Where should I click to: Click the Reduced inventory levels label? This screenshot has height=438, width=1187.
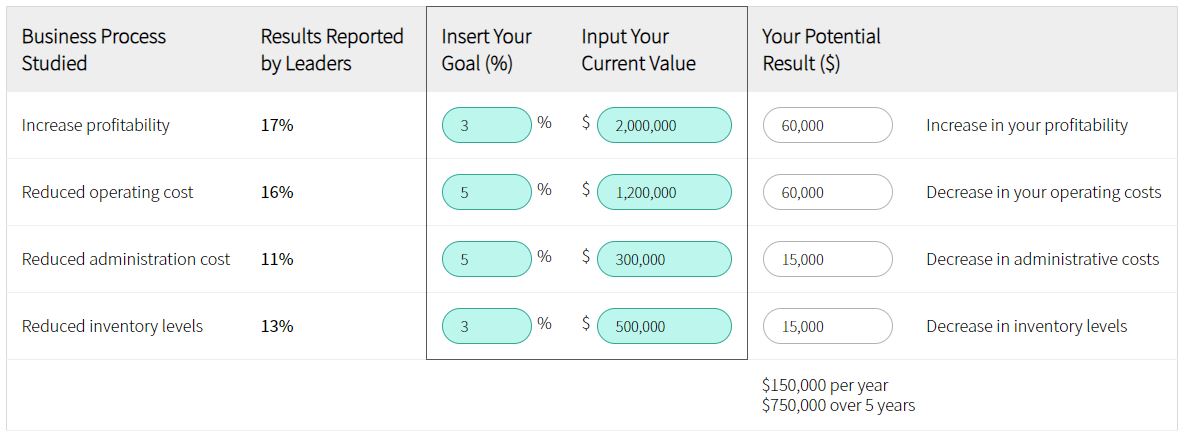pos(112,326)
